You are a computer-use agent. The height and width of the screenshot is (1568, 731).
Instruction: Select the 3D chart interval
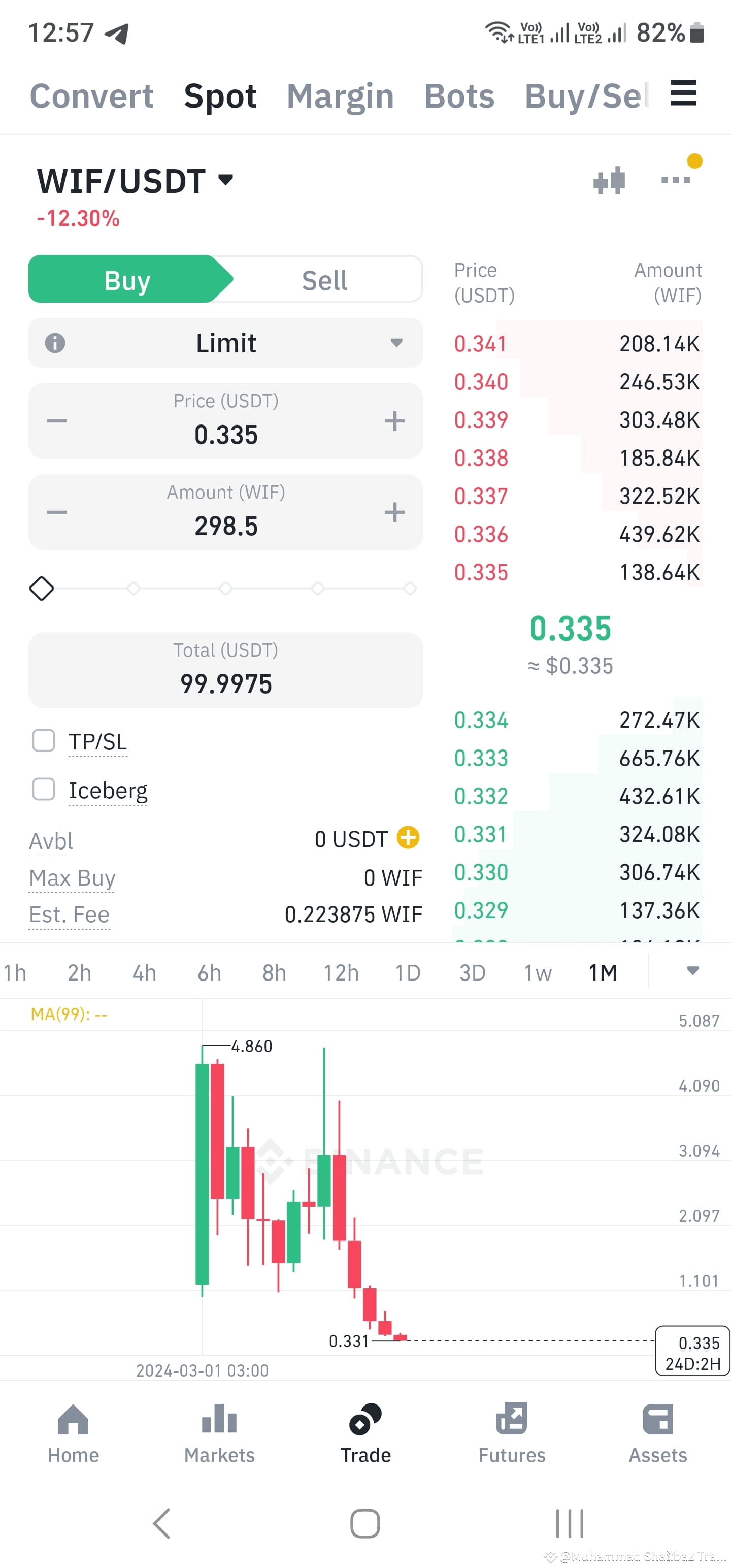click(x=472, y=973)
